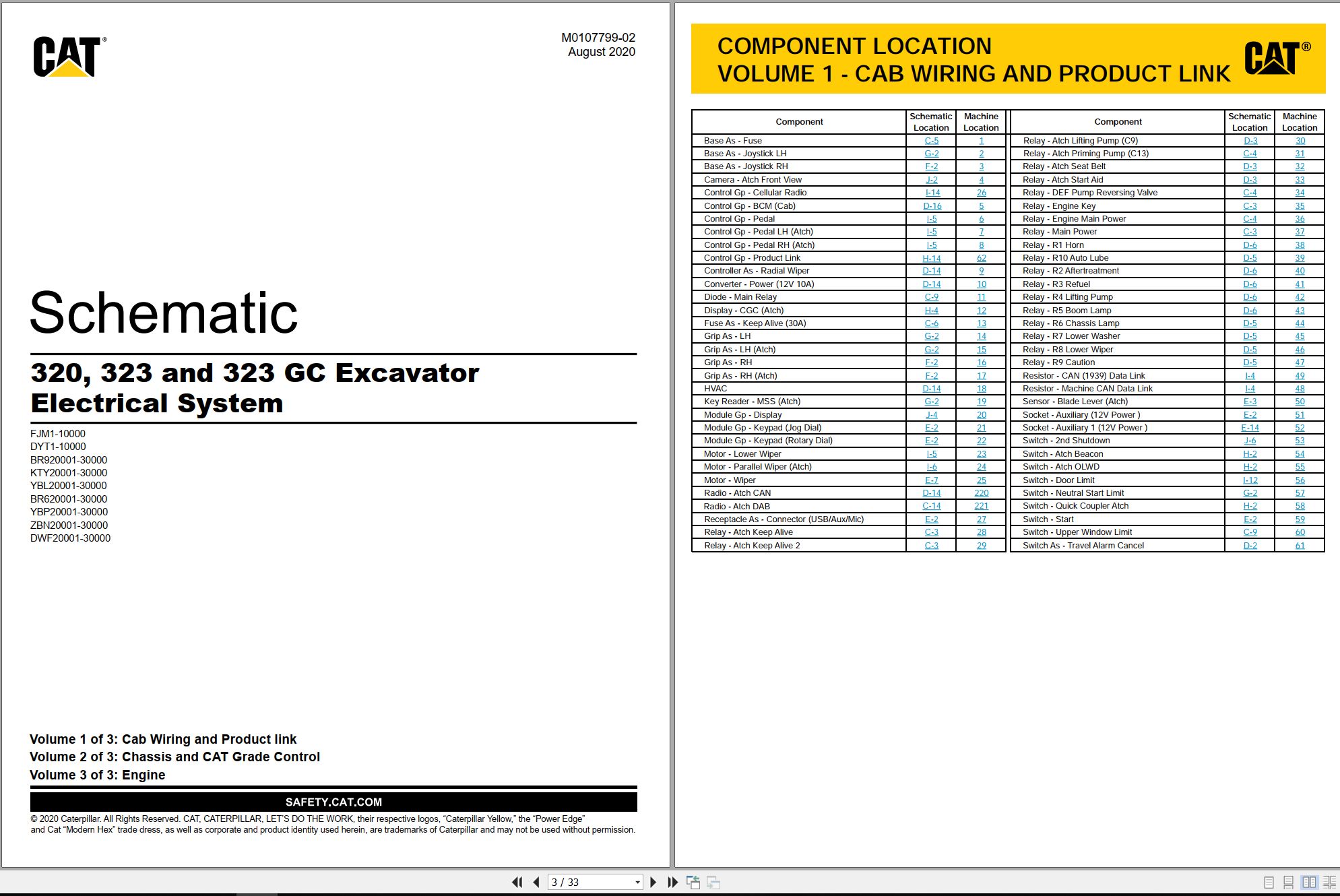Open C-9 link for Diode - Main Relay
Screen dimensions: 1340x896
click(931, 297)
